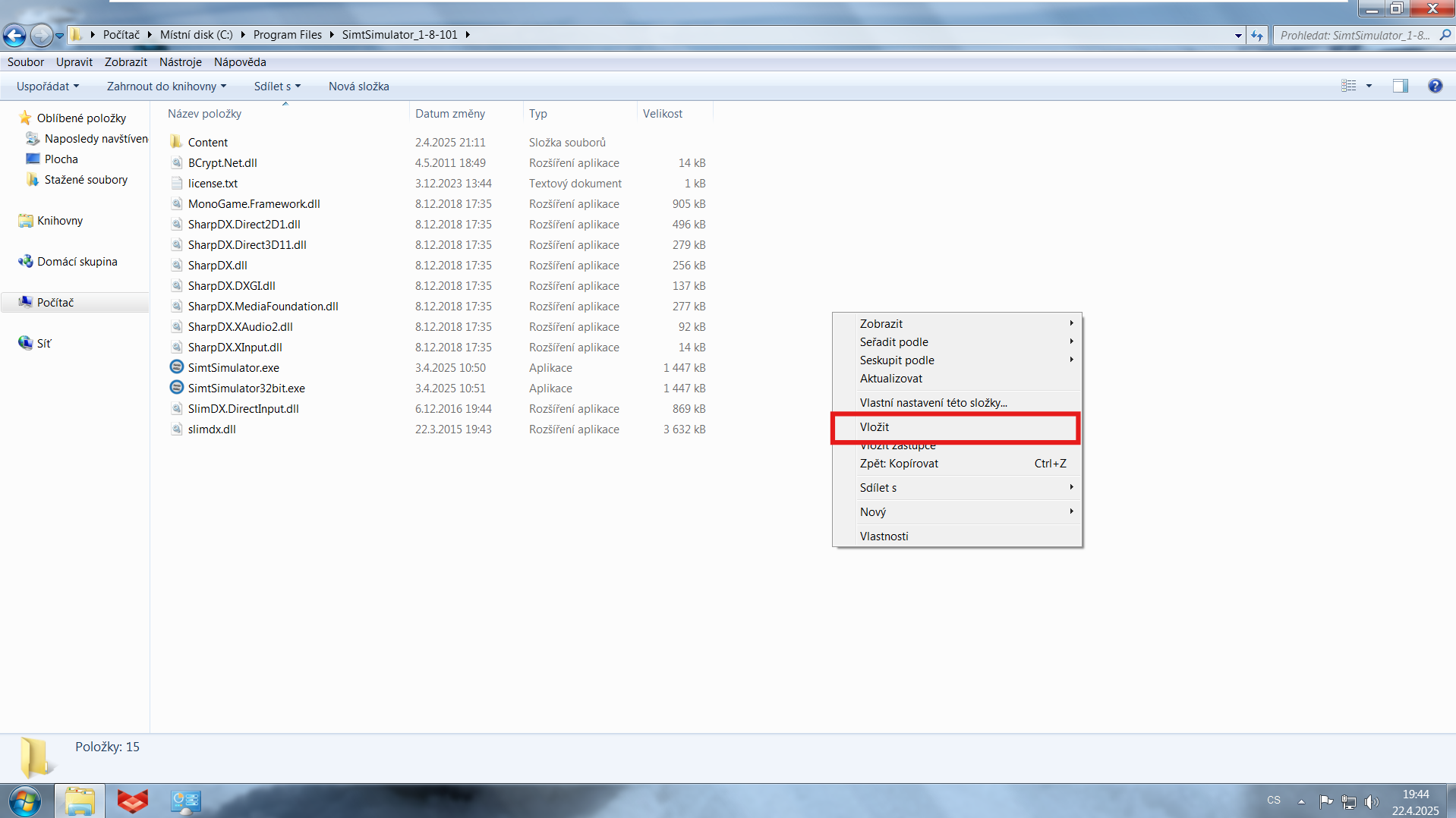Click the search box Prohledat SimtSimulator

point(1355,35)
